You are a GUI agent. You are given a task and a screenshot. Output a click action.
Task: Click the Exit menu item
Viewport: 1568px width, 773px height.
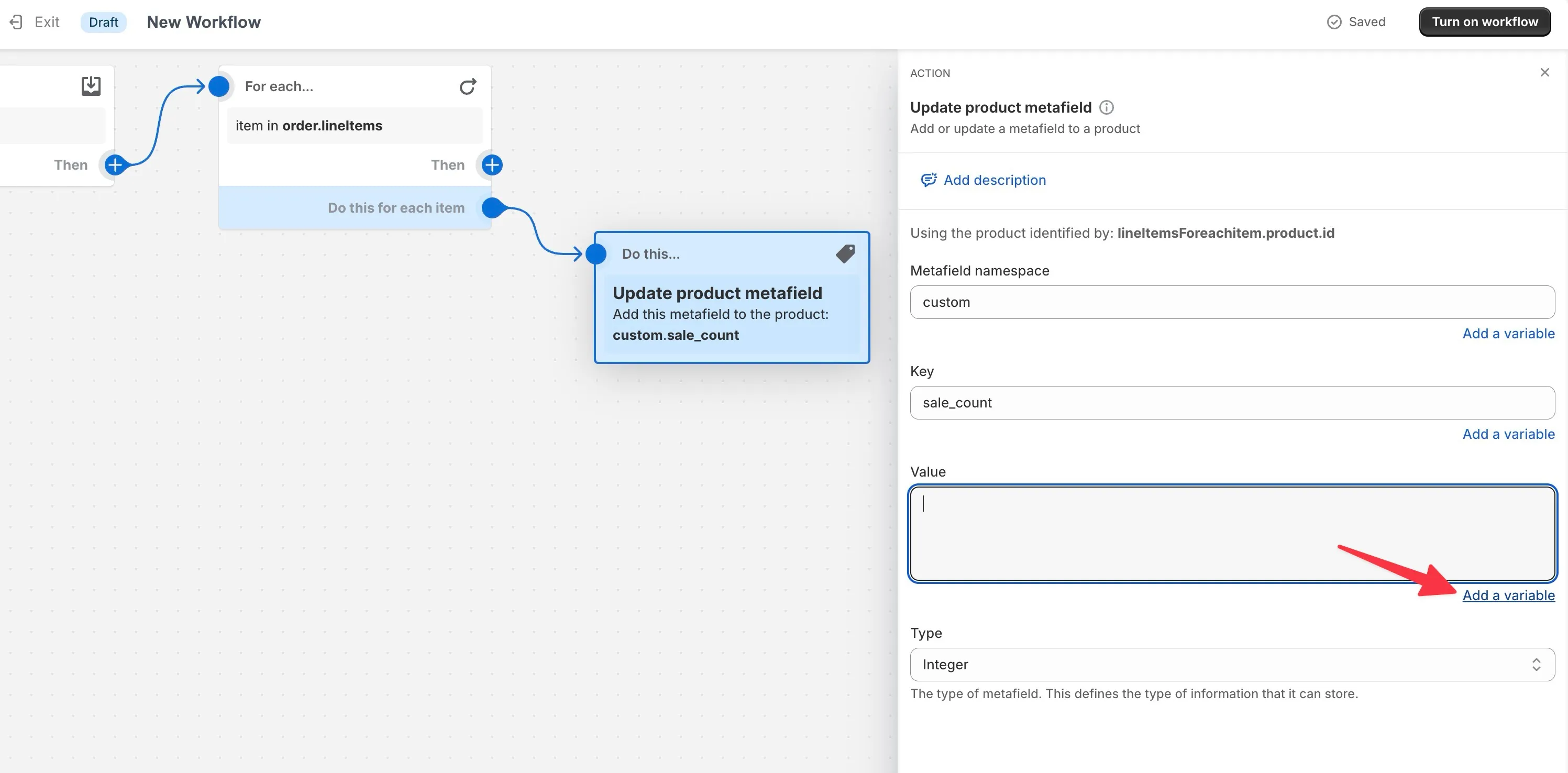pos(47,21)
